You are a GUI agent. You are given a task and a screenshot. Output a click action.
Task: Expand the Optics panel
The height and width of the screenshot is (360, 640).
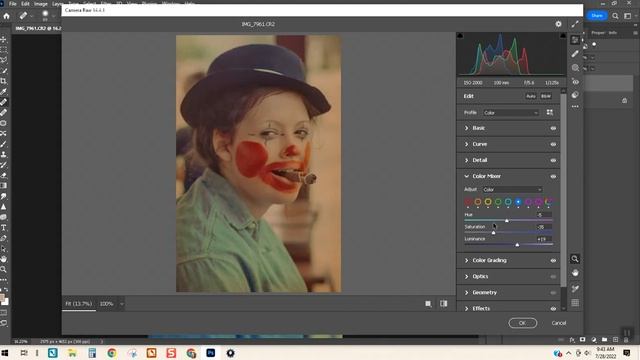pyautogui.click(x=467, y=276)
